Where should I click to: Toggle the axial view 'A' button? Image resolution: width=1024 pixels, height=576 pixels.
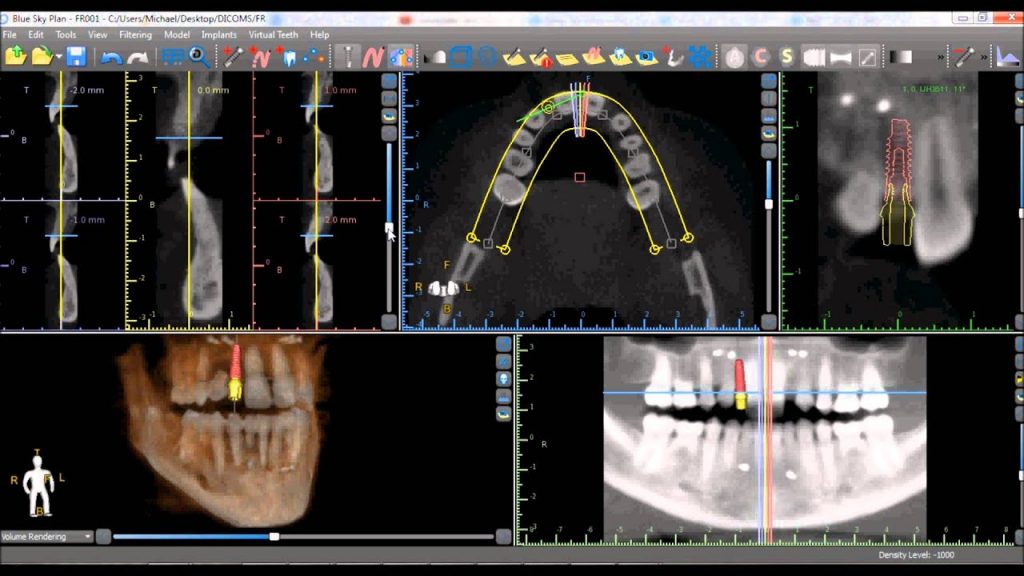[735, 57]
